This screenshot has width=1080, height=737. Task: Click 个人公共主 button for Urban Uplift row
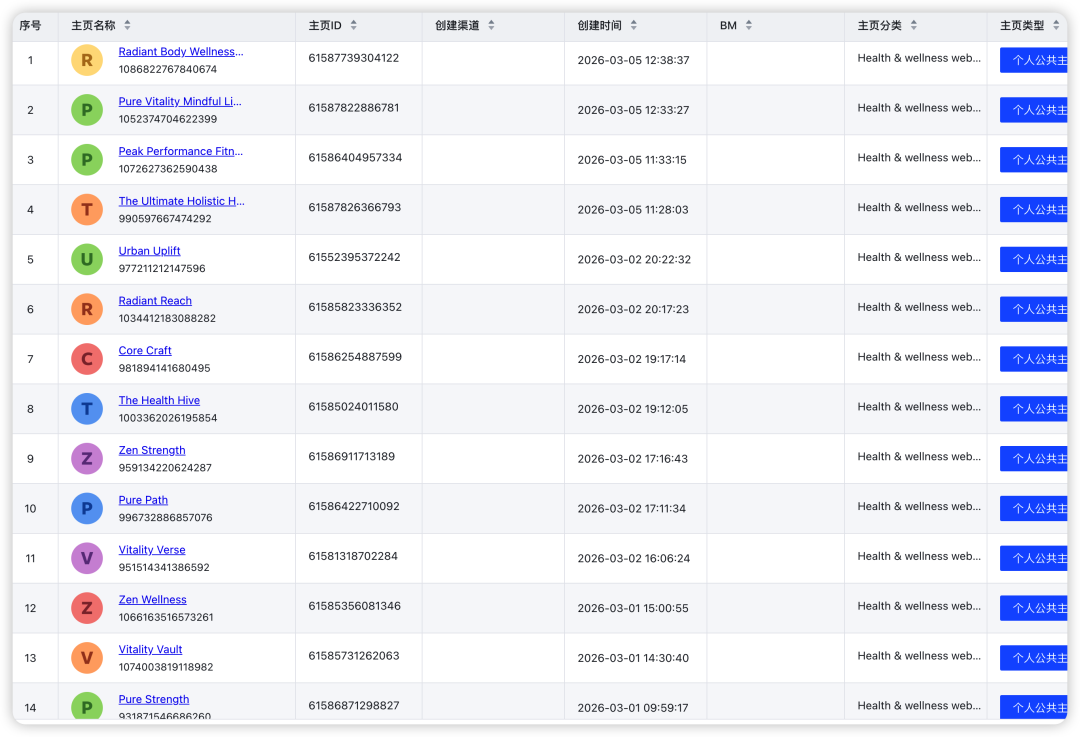[1034, 259]
